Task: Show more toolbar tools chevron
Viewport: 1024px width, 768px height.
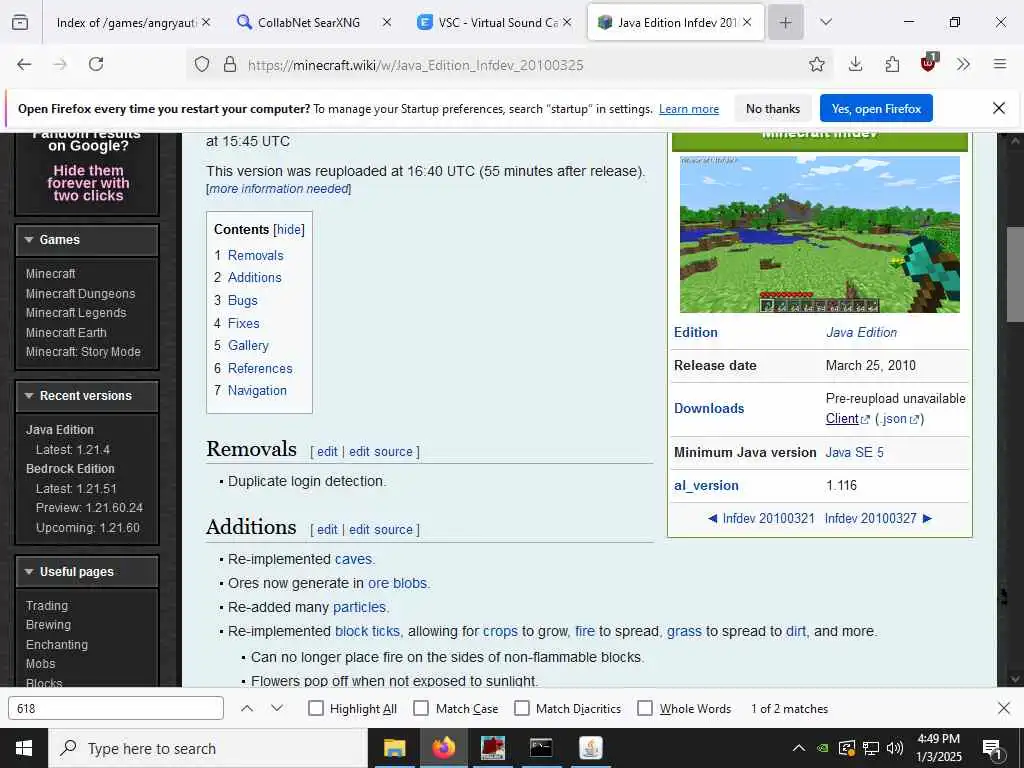Action: click(963, 64)
